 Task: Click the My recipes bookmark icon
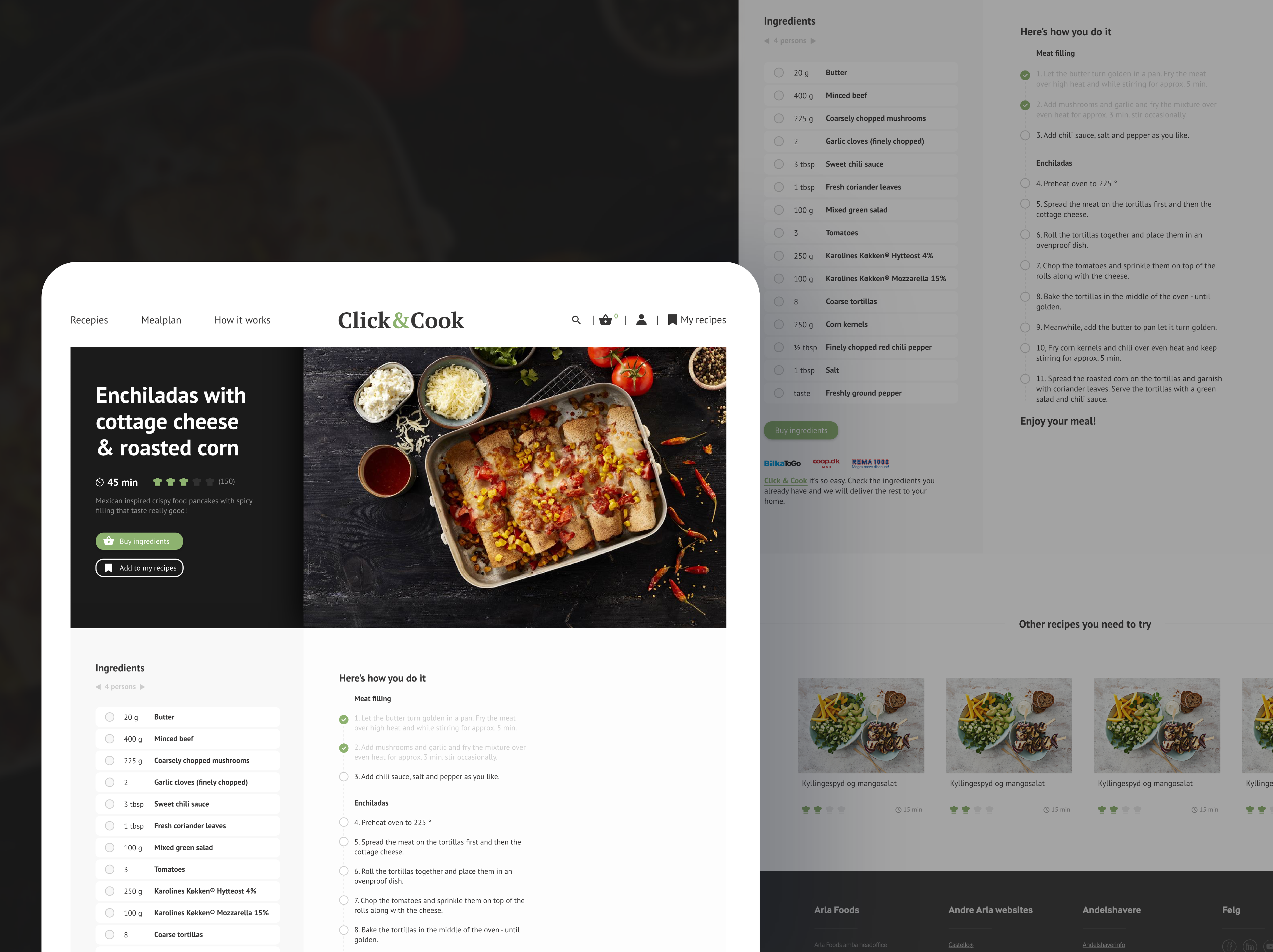(x=672, y=320)
